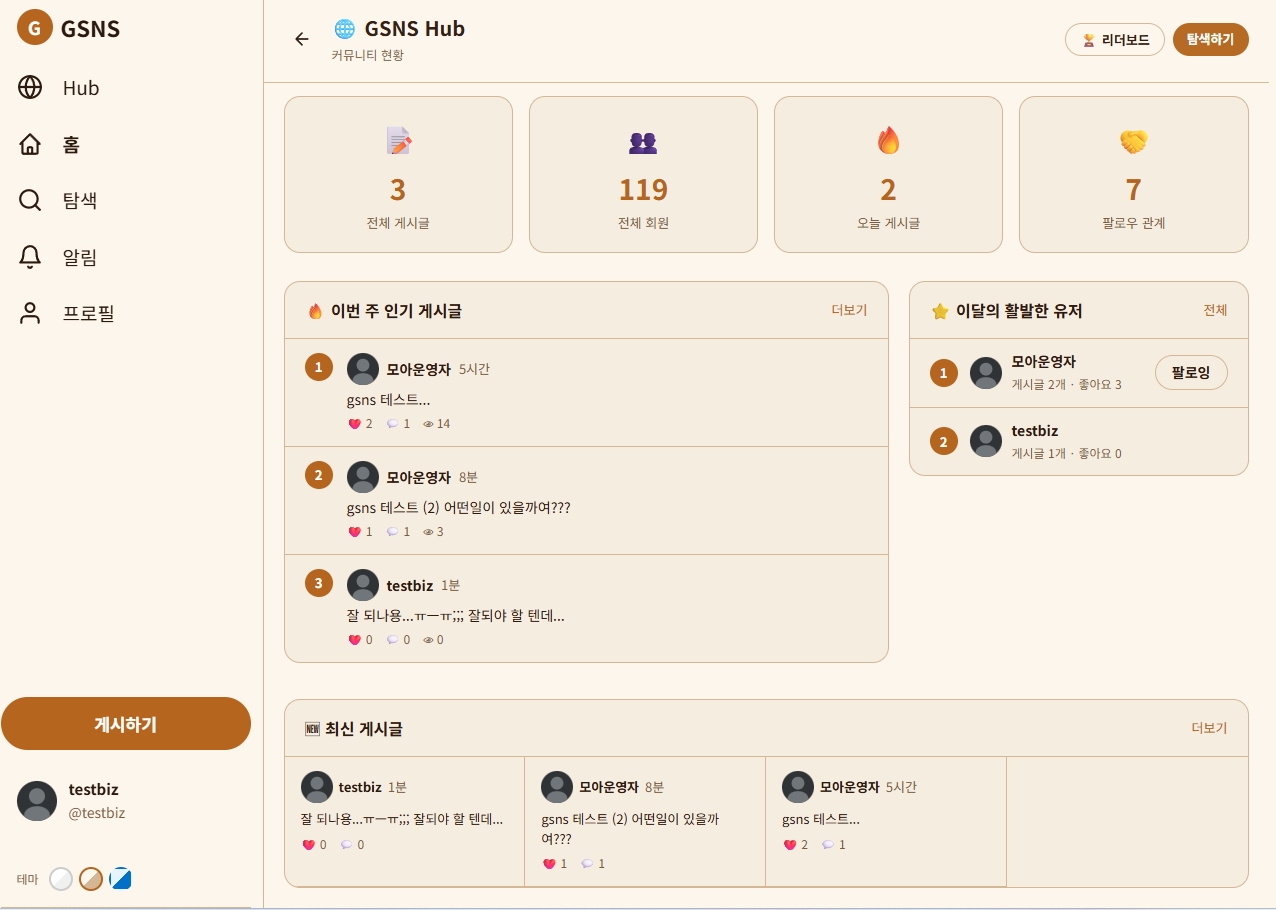The width and height of the screenshot is (1276, 910).
Task: Select the white light theme swatch
Action: pos(61,879)
